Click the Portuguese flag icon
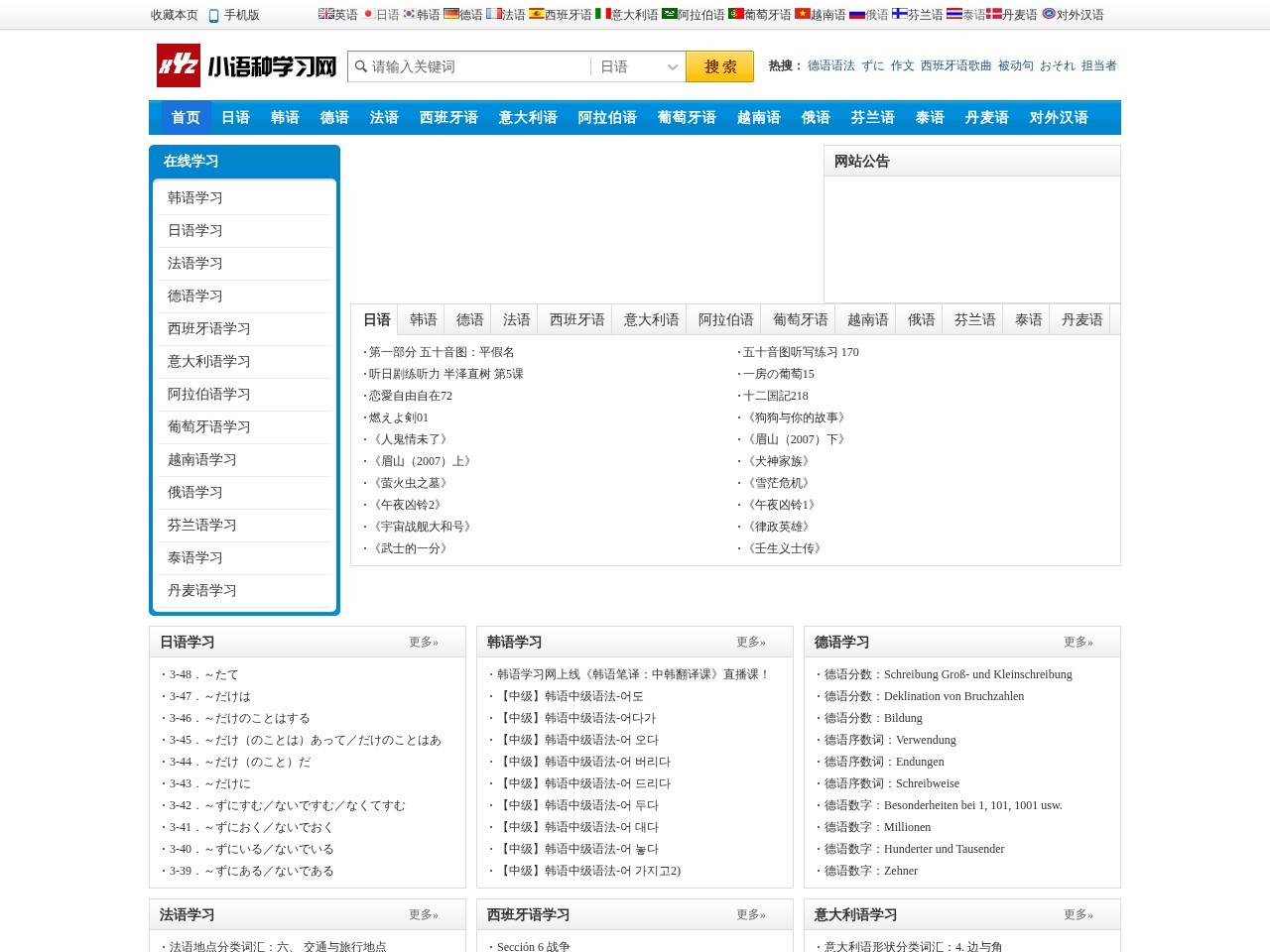 (x=736, y=14)
